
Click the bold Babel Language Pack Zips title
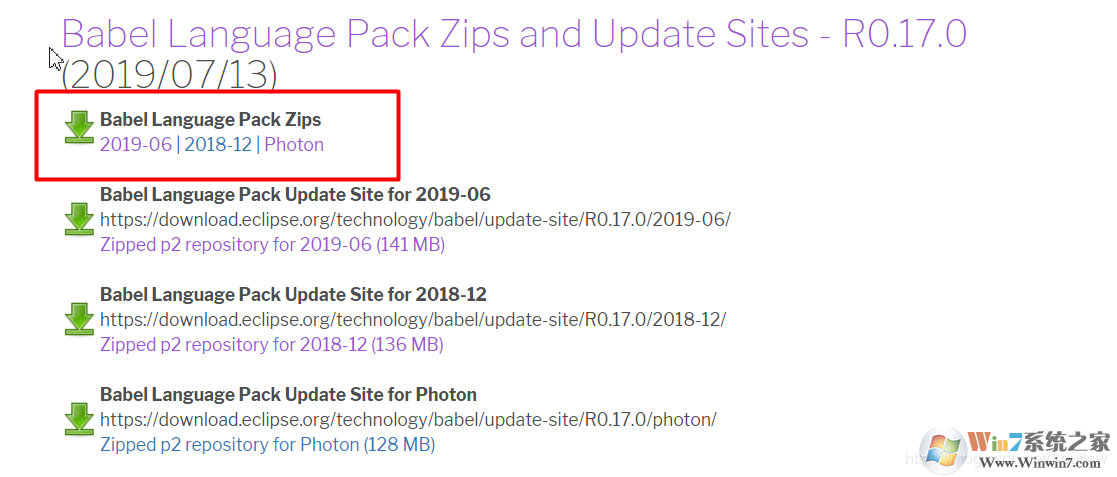tap(210, 119)
